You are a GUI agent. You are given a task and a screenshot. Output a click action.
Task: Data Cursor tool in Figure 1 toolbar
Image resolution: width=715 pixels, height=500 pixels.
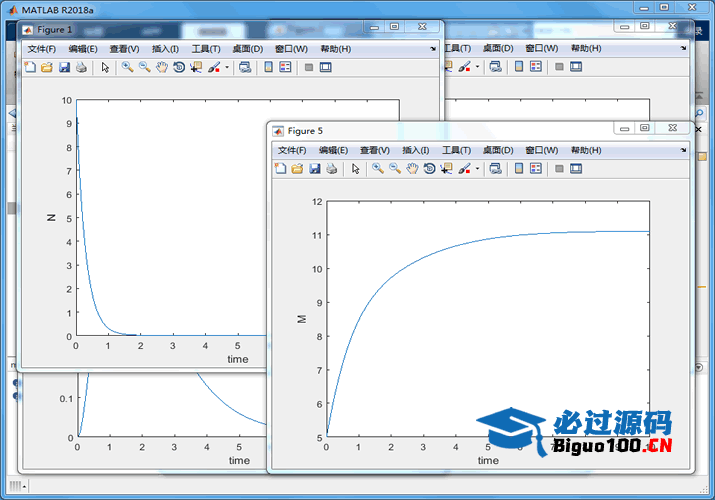(196, 67)
